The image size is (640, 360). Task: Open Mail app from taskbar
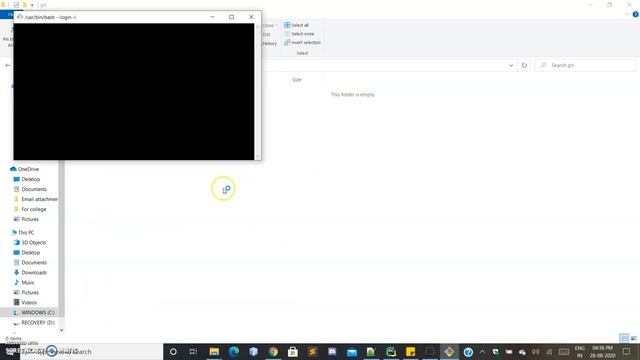[x=352, y=351]
